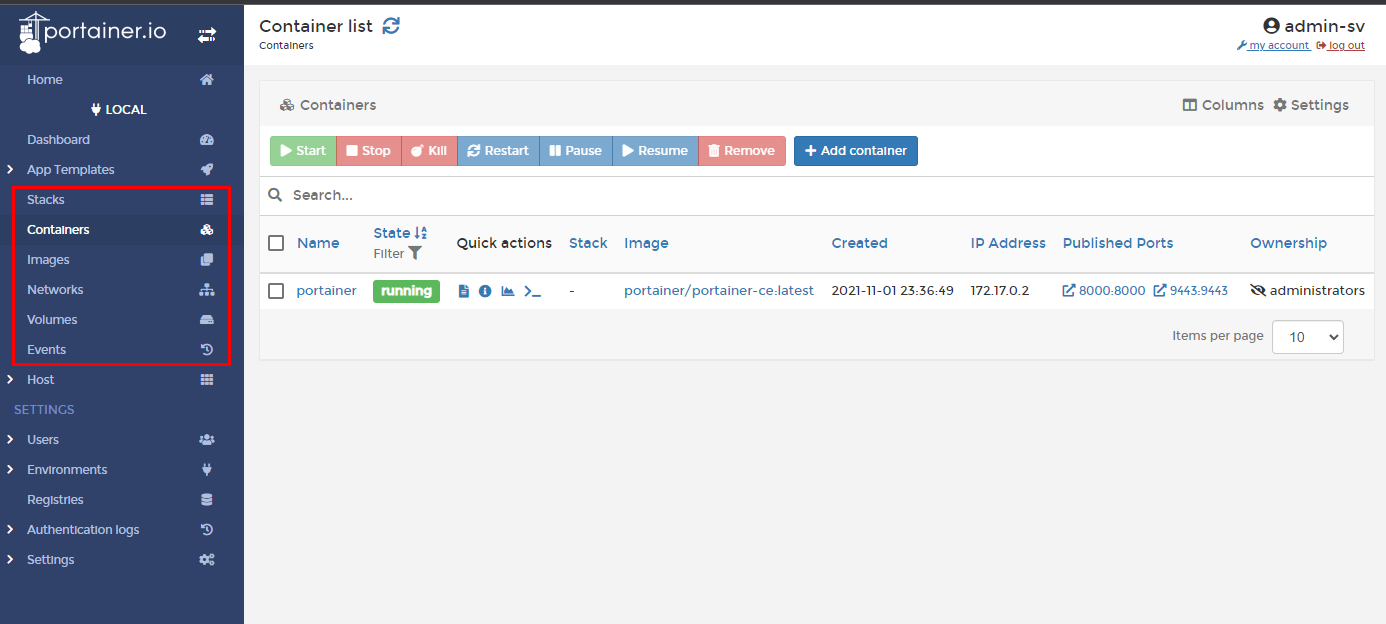Open Stacks page
This screenshot has width=1386, height=624.
(46, 200)
